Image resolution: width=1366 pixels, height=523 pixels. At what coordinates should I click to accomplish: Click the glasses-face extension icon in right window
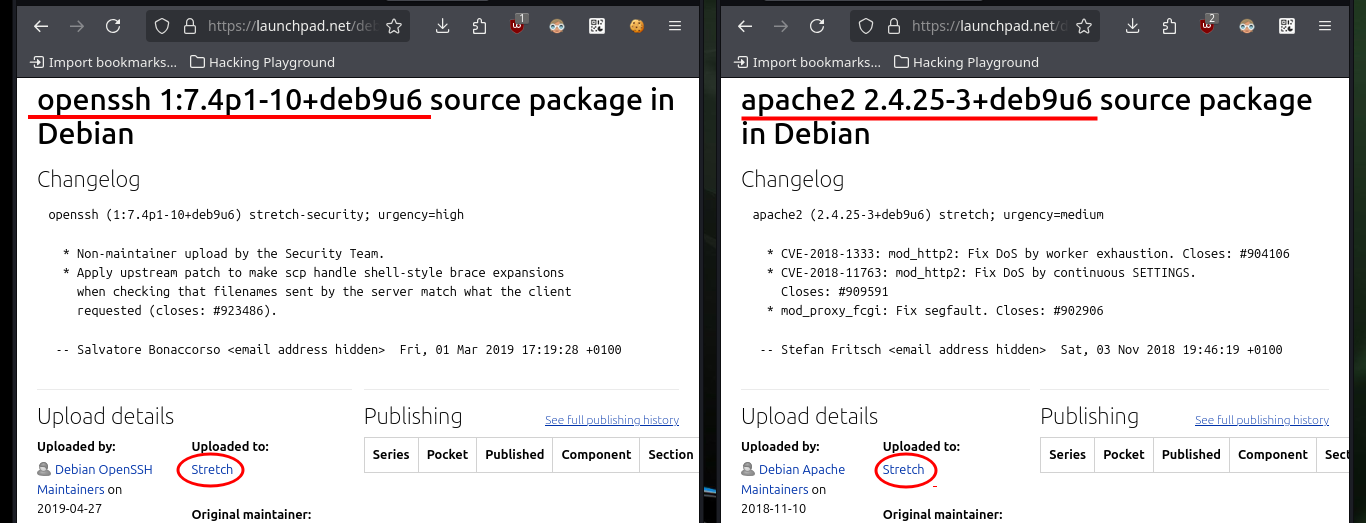pyautogui.click(x=1247, y=26)
